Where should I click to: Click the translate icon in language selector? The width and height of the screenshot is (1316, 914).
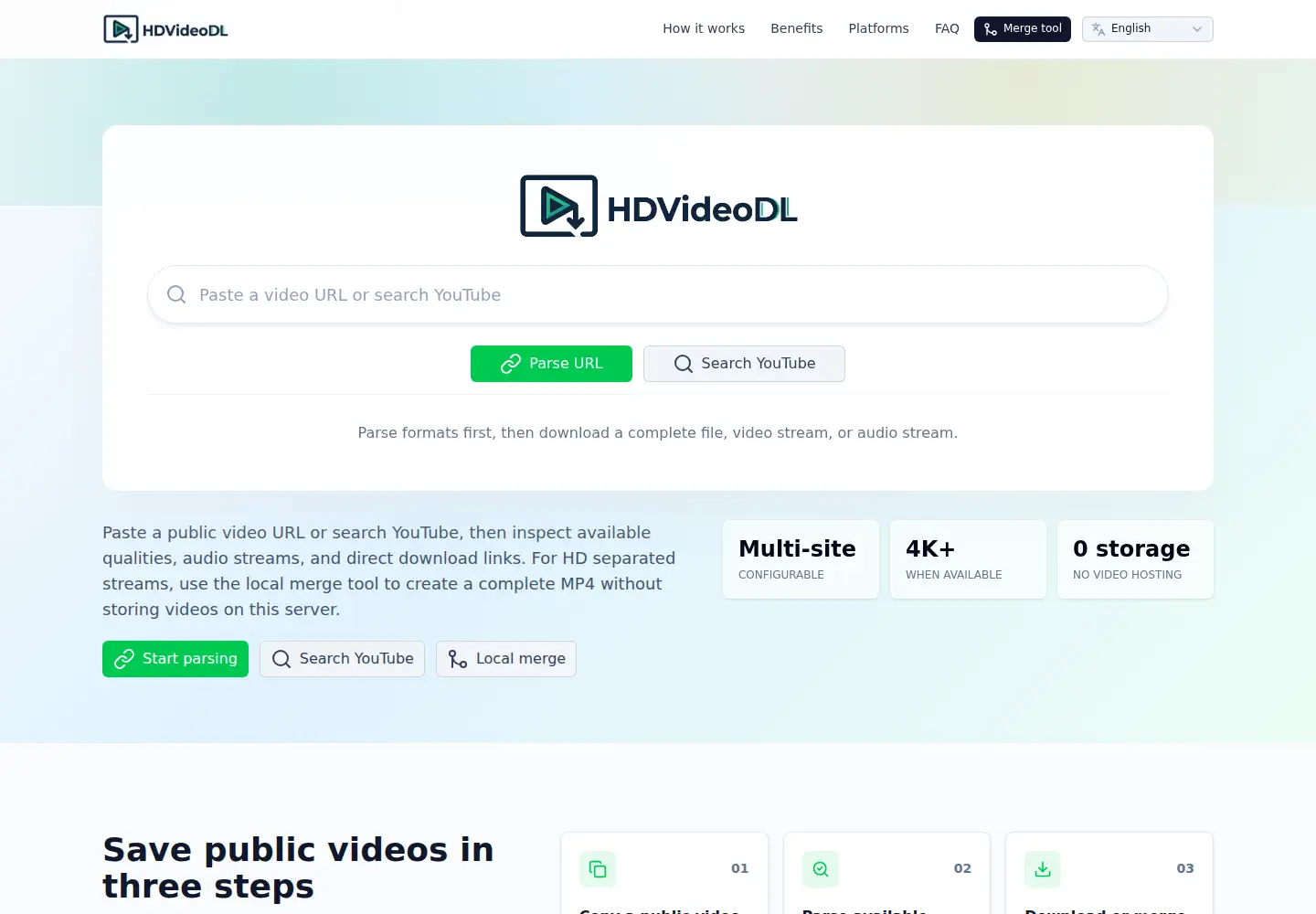[x=1098, y=29]
